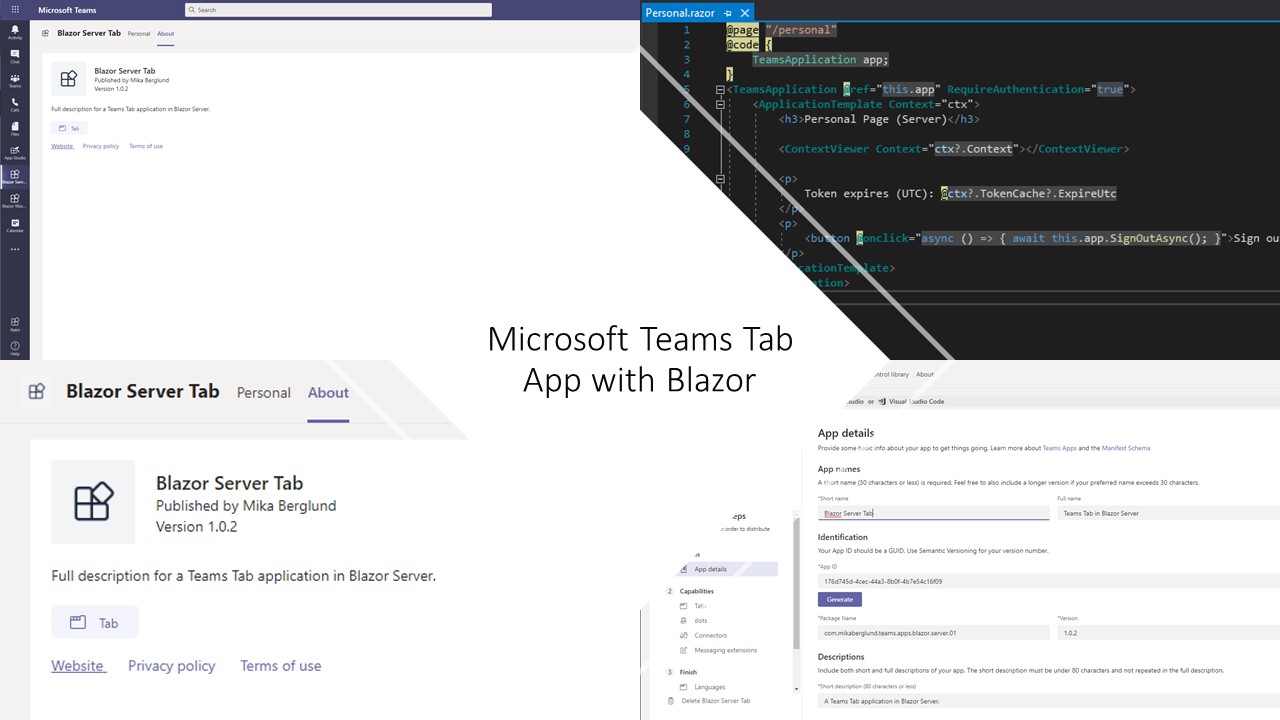
Task: Click the Short description field
Action: [x=1049, y=701]
